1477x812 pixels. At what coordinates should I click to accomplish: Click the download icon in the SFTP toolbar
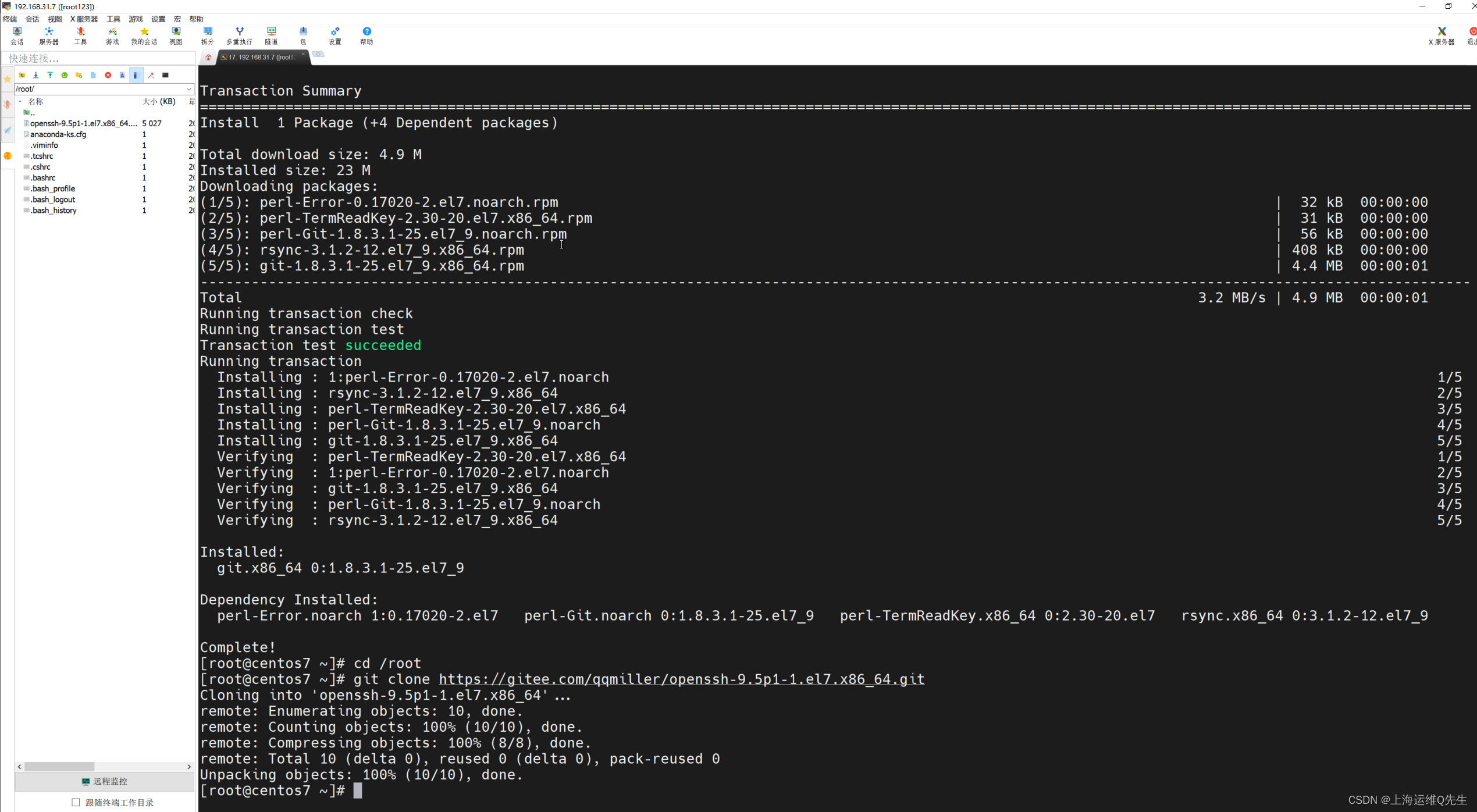(35, 75)
